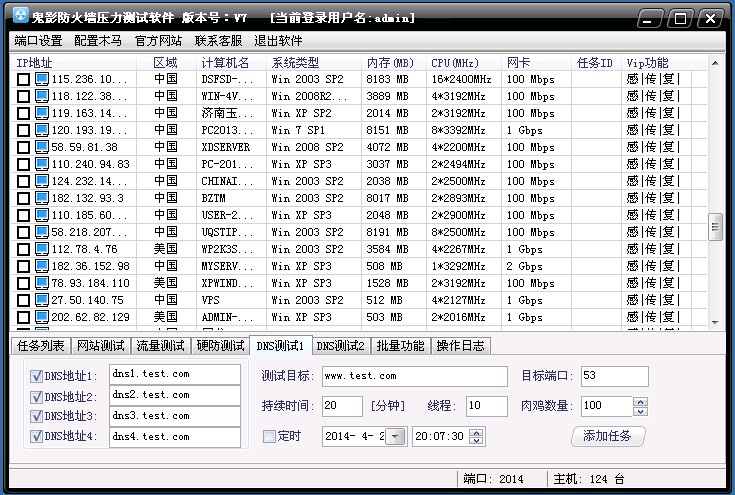
Task: Click the computer icon beside 58.59.81.38
Action: 42,147
